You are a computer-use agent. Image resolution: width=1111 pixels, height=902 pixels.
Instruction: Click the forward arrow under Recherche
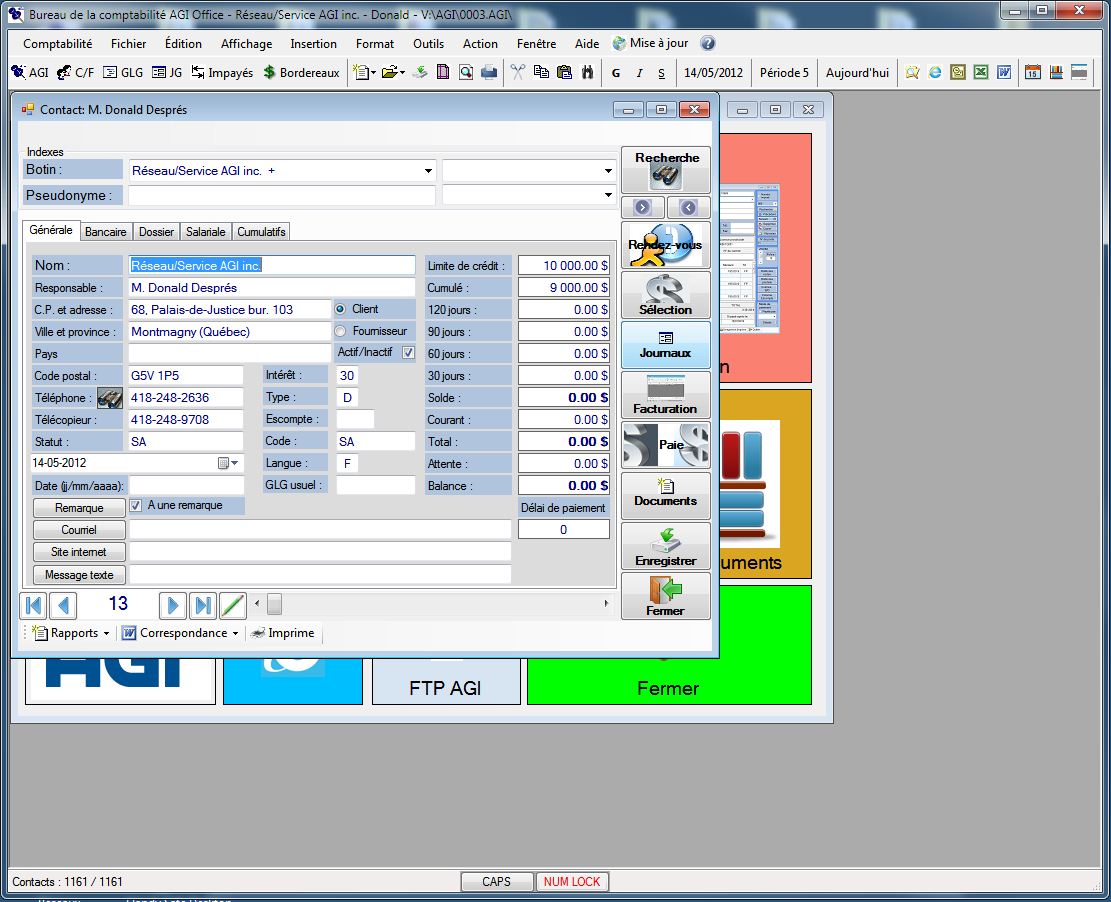tap(643, 207)
